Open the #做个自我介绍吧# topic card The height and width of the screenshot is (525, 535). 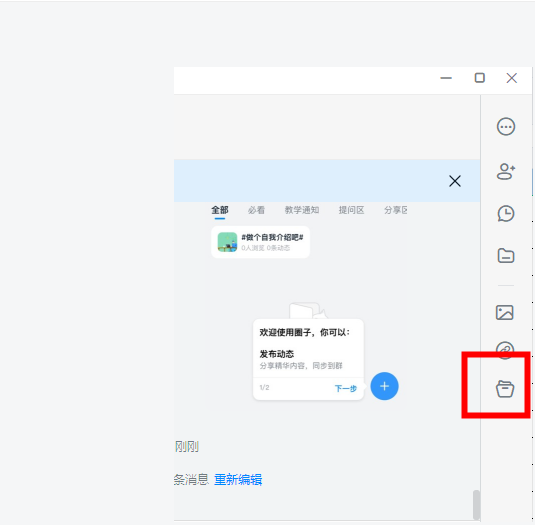pyautogui.click(x=261, y=242)
